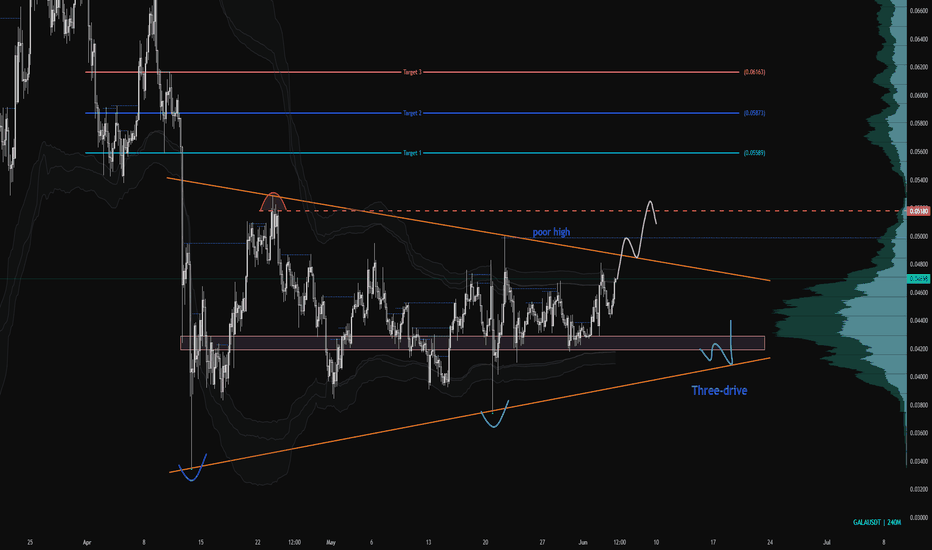Click 0.04400 on the price axis
The height and width of the screenshot is (550, 932).
[918, 320]
